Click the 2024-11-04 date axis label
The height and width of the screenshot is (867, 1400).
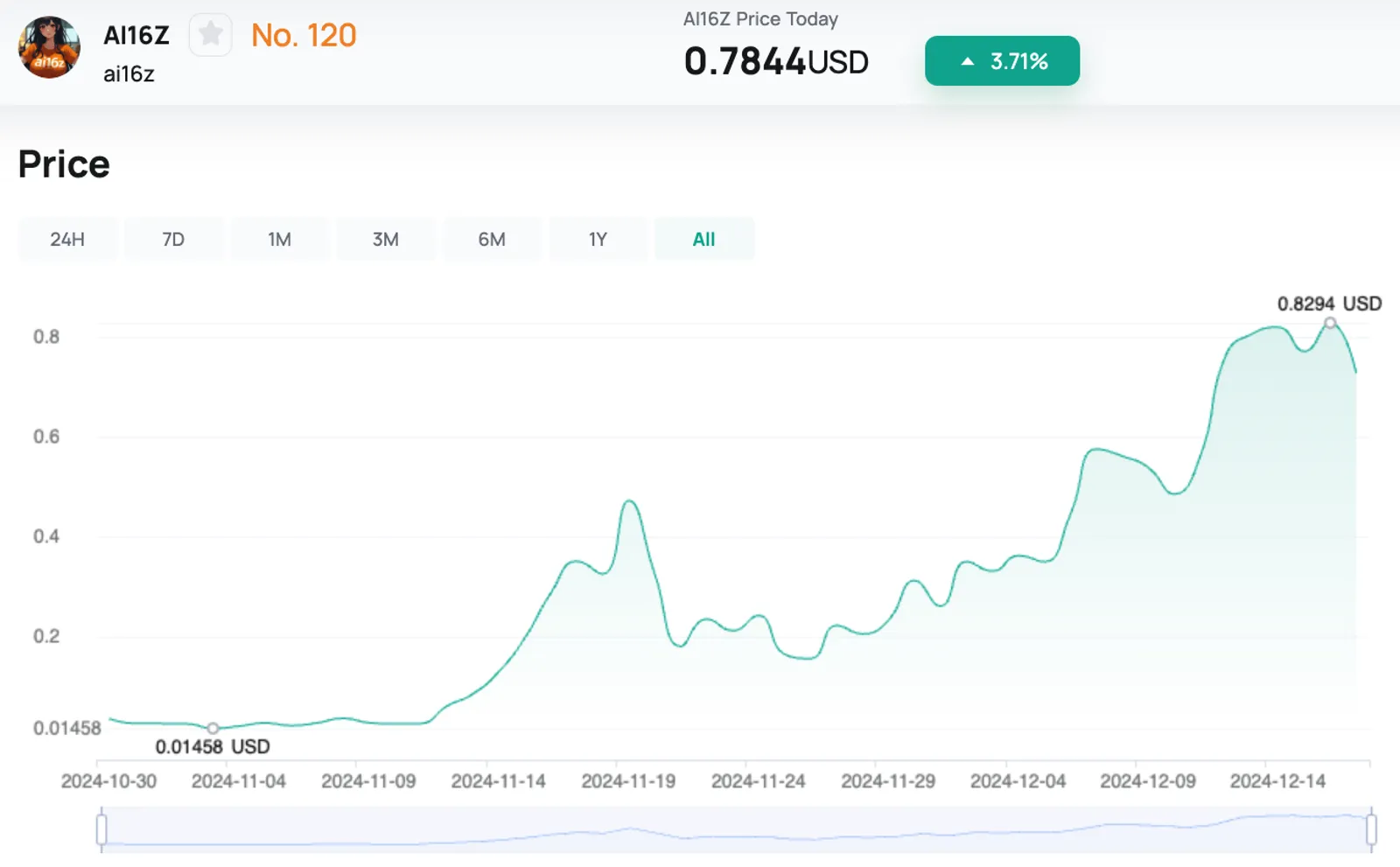pos(239,781)
